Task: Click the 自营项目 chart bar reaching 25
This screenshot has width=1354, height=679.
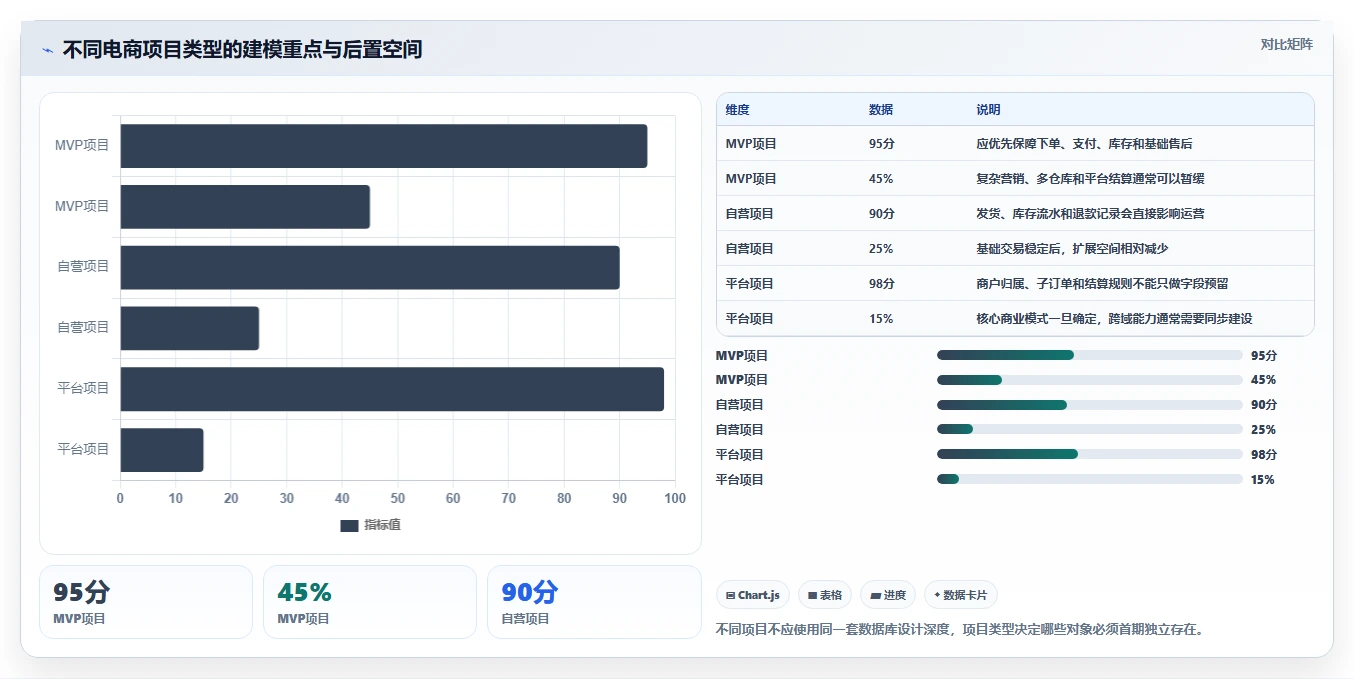Action: click(x=190, y=328)
